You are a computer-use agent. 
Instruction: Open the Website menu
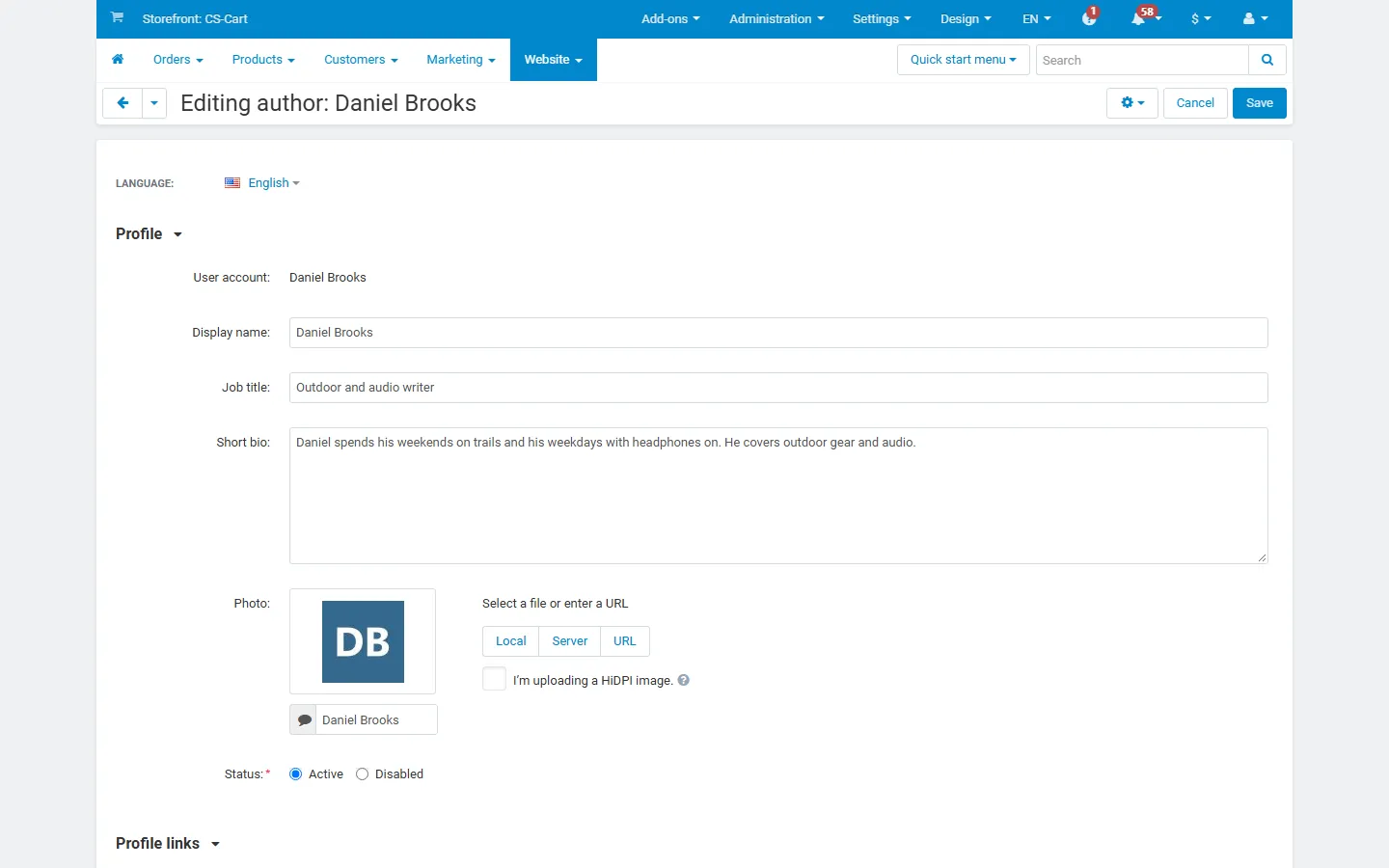554,60
